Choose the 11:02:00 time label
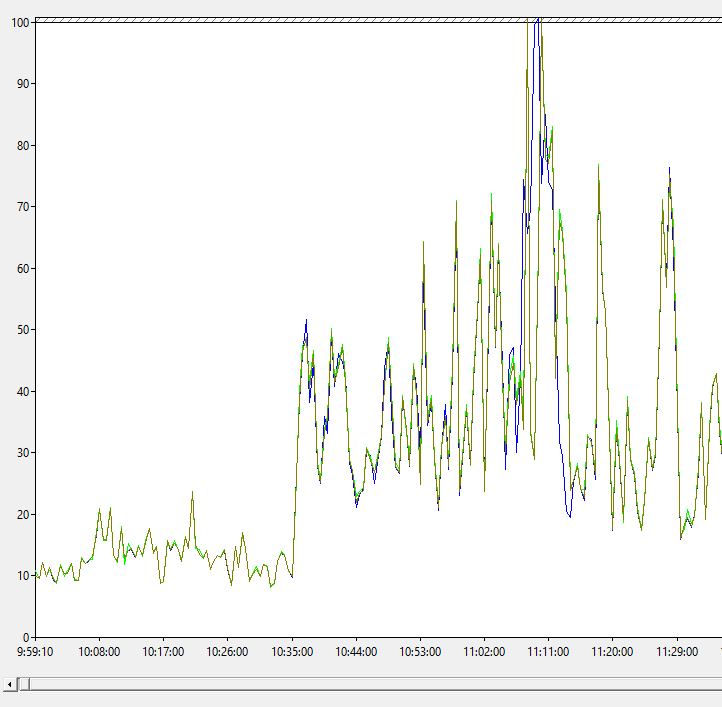Image resolution: width=722 pixels, height=707 pixels. [x=484, y=652]
